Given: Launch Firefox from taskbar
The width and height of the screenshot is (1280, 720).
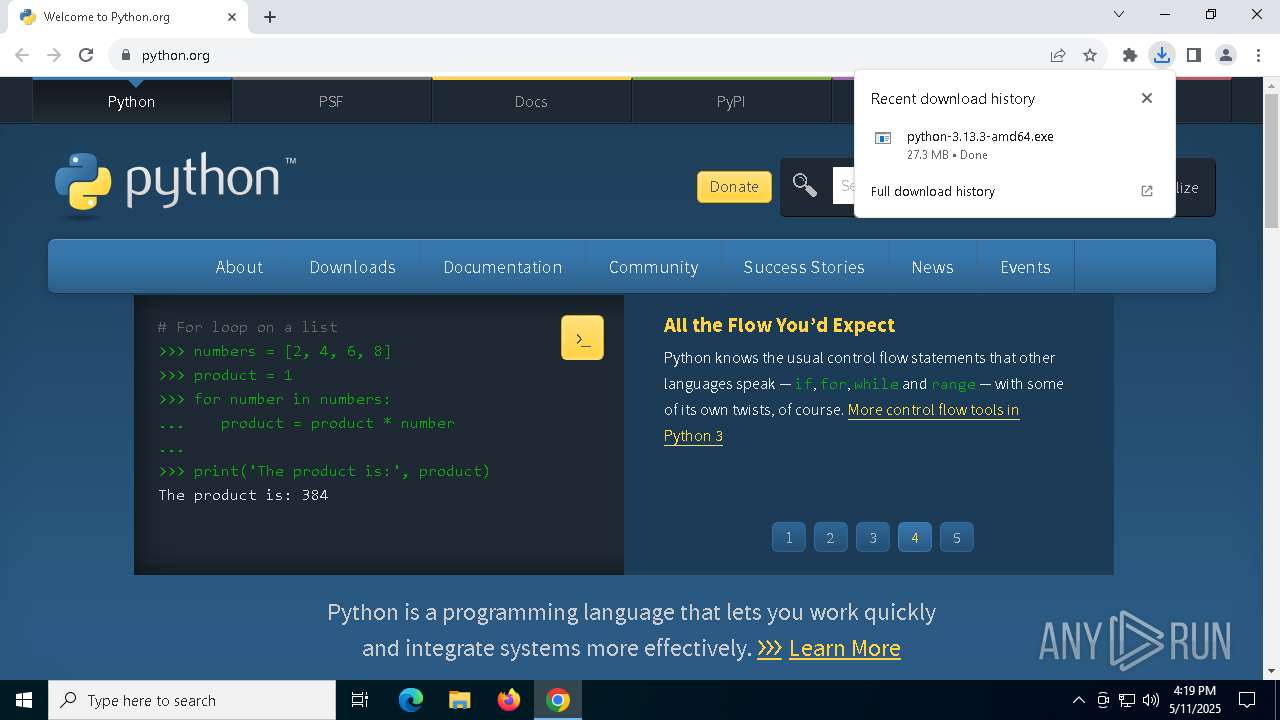Looking at the screenshot, I should (509, 700).
